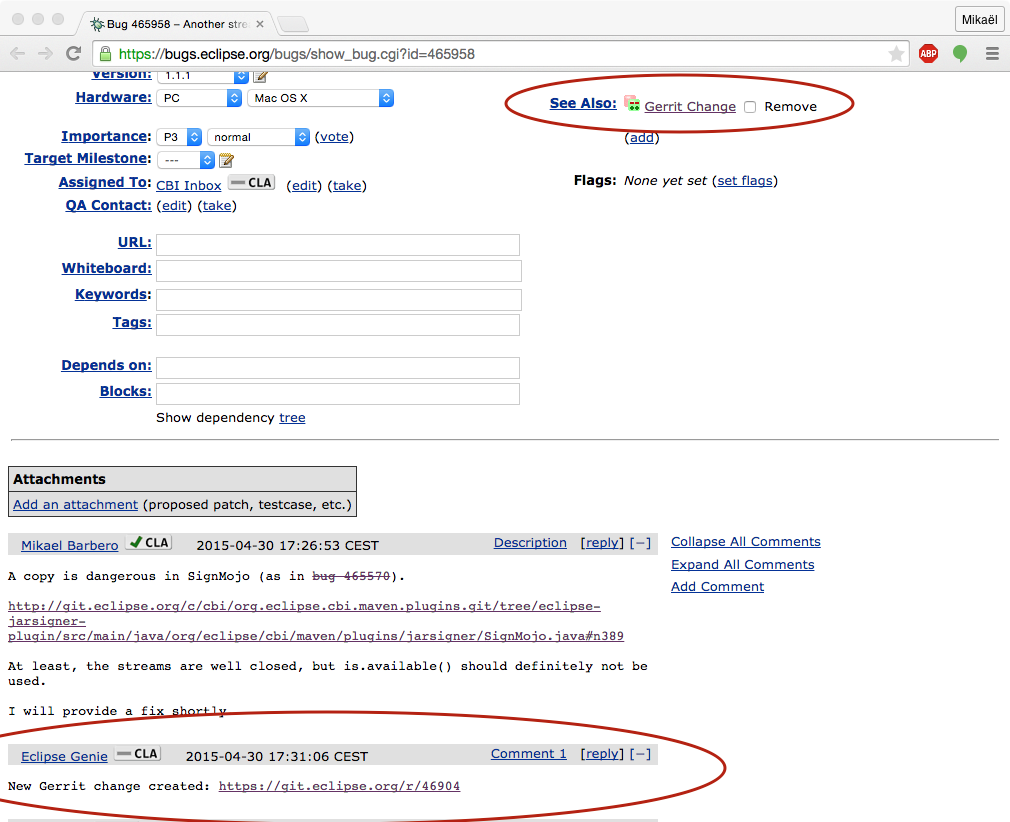This screenshot has height=822, width=1010.
Task: Click the CLA checkmark badge of Mikael Barbero
Action: tap(148, 542)
